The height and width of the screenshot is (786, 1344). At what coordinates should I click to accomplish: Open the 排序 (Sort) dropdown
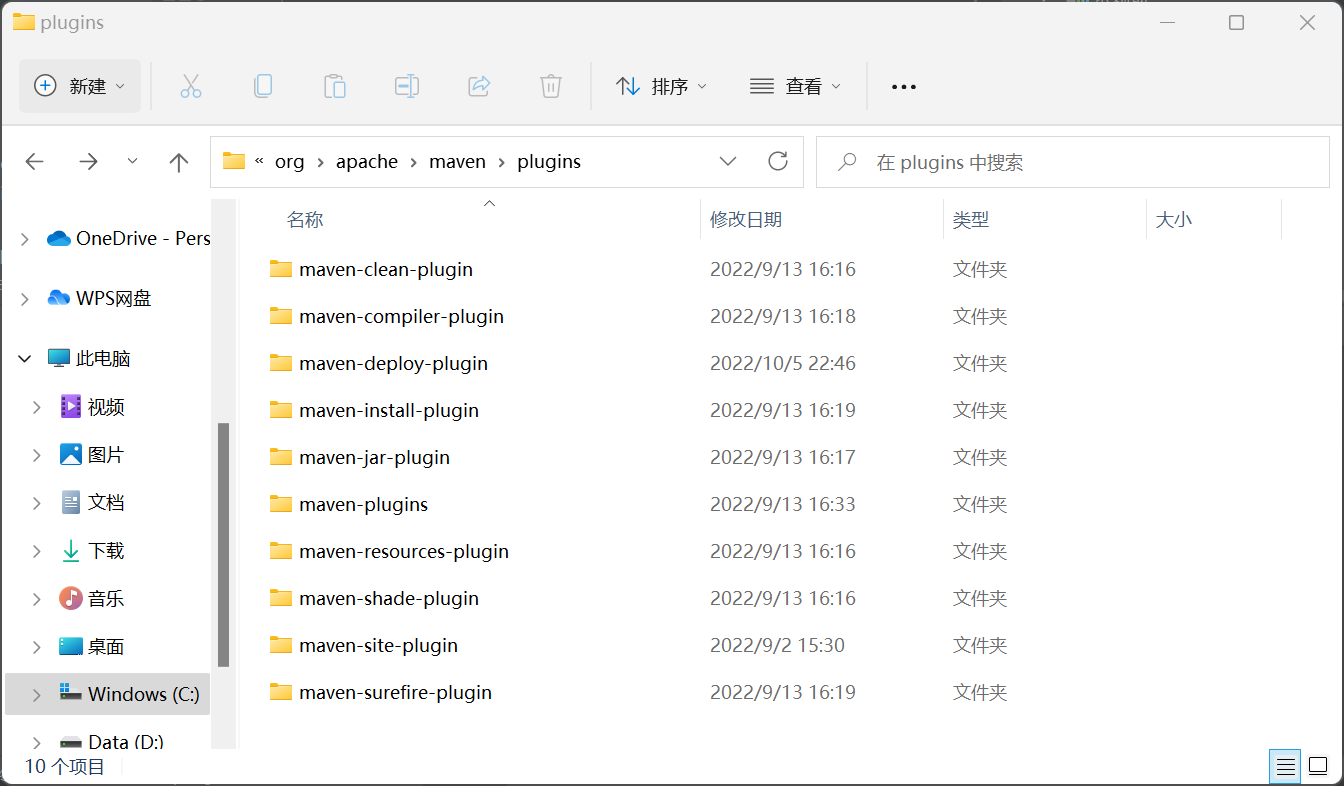point(661,86)
